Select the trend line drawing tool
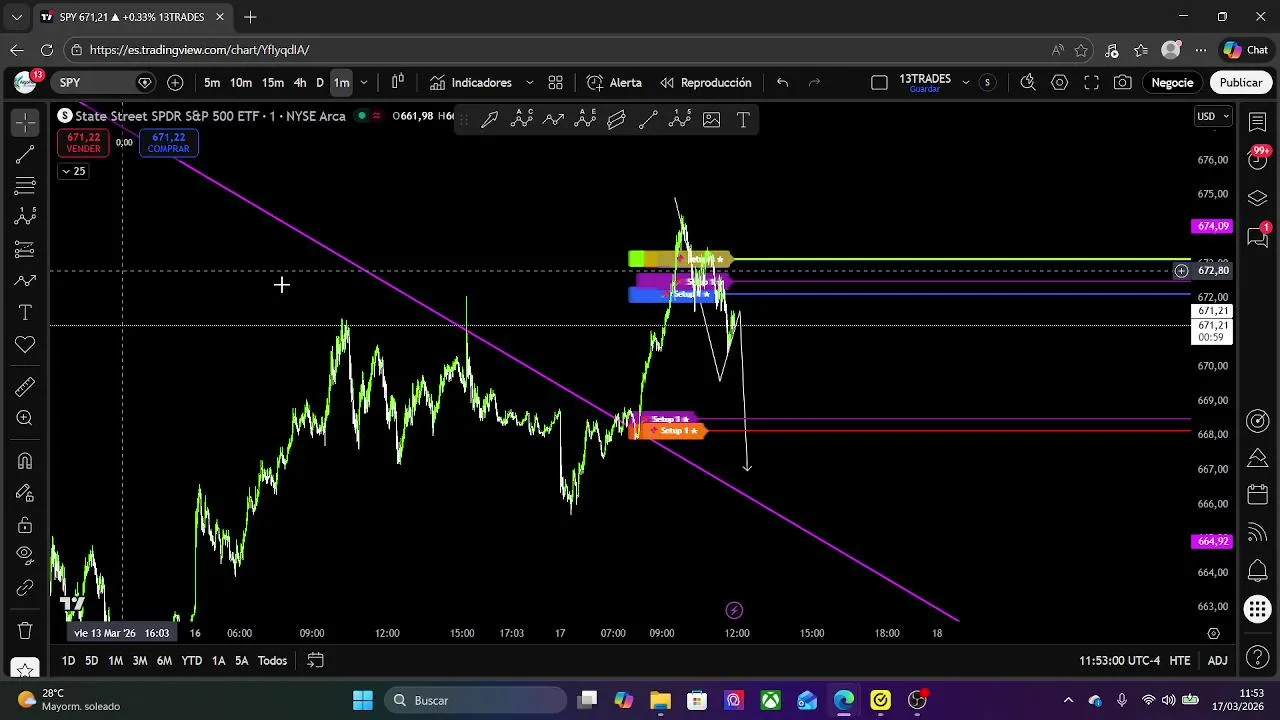The width and height of the screenshot is (1280, 720). [x=25, y=154]
